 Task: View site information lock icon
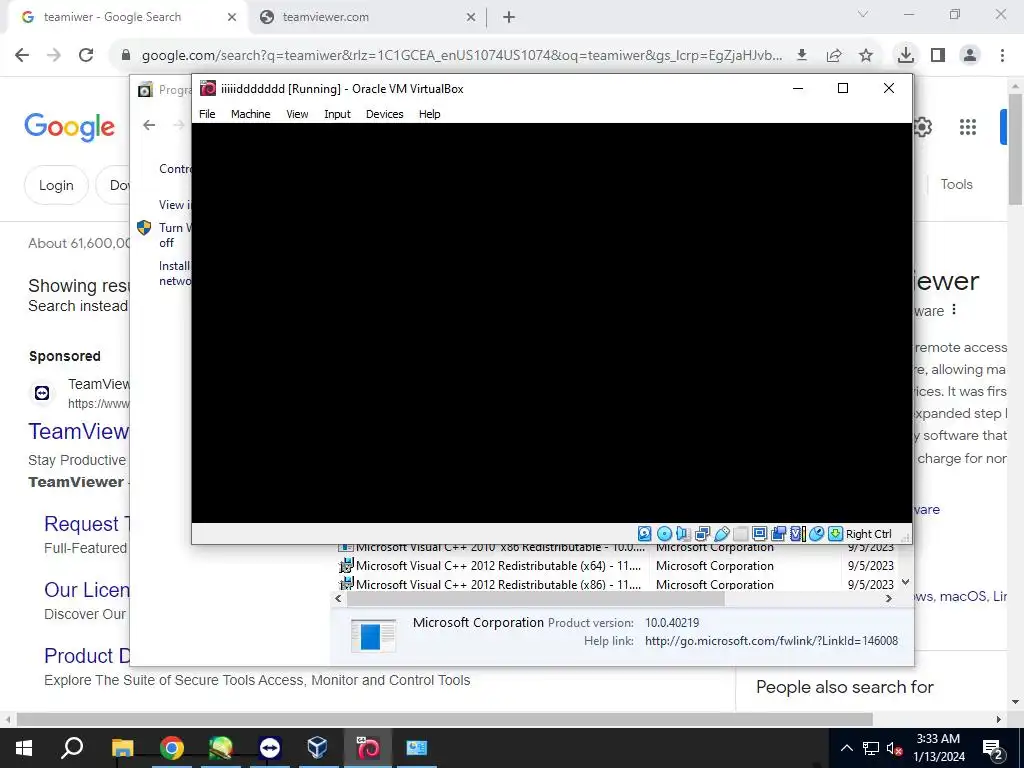pyautogui.click(x=126, y=56)
